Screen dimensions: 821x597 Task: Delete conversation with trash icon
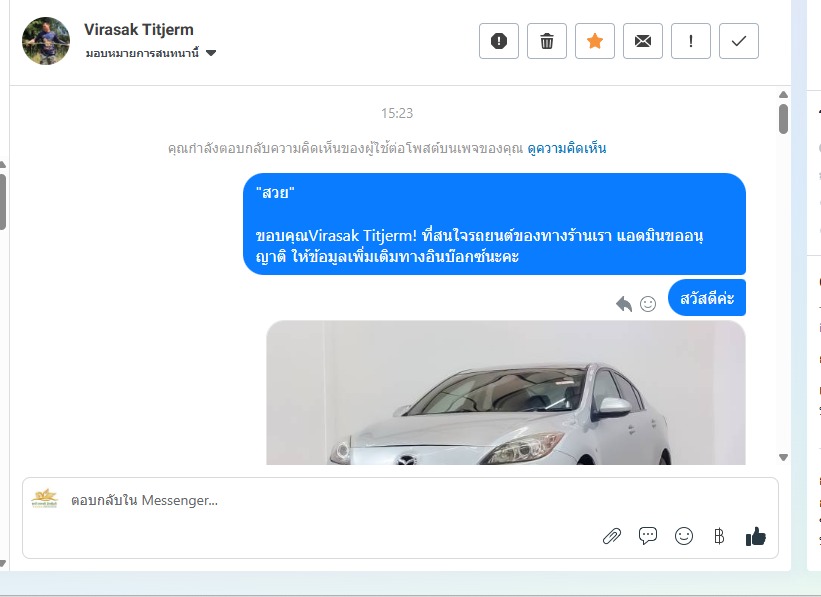(x=547, y=41)
